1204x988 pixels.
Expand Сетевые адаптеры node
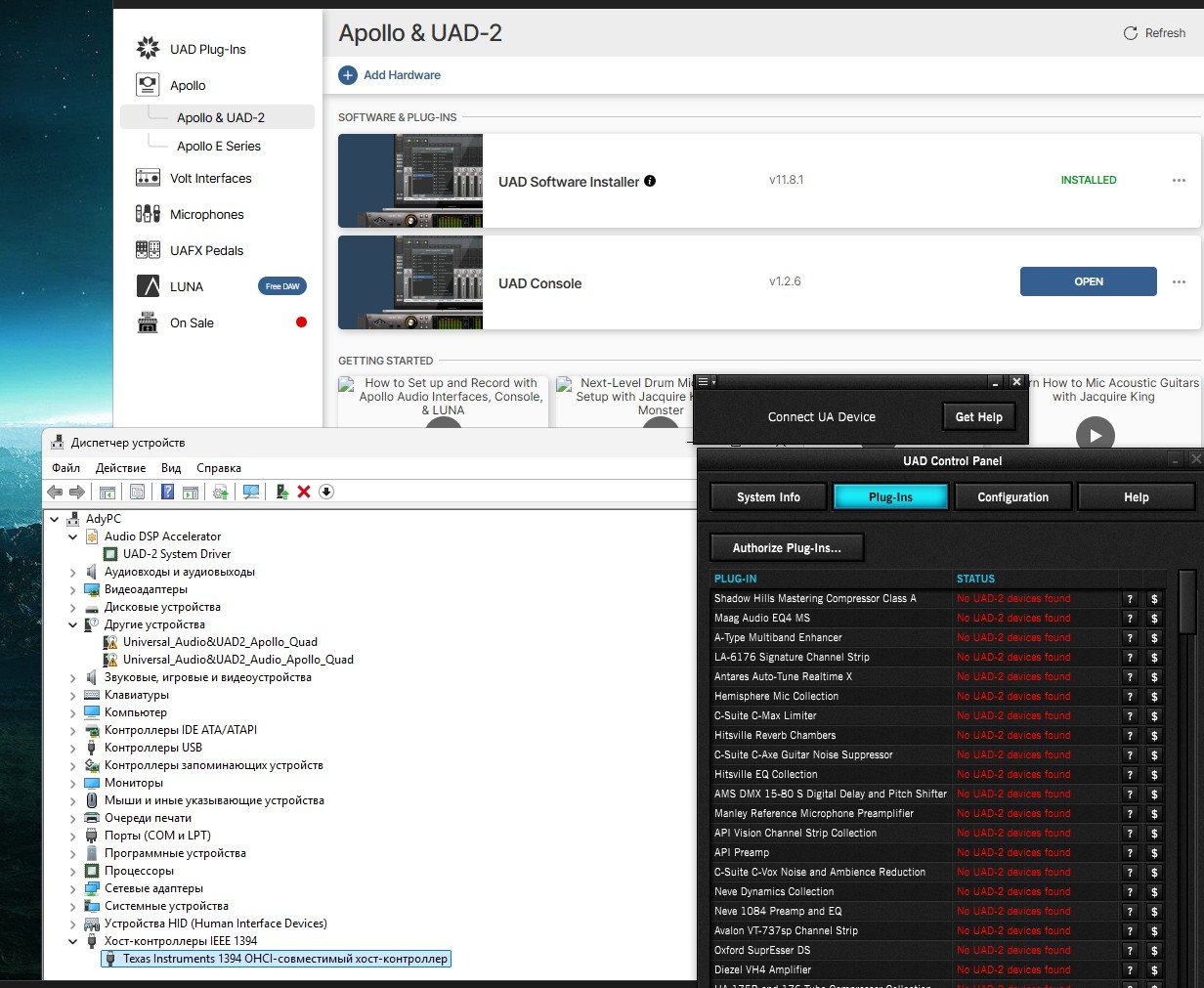pyautogui.click(x=73, y=888)
